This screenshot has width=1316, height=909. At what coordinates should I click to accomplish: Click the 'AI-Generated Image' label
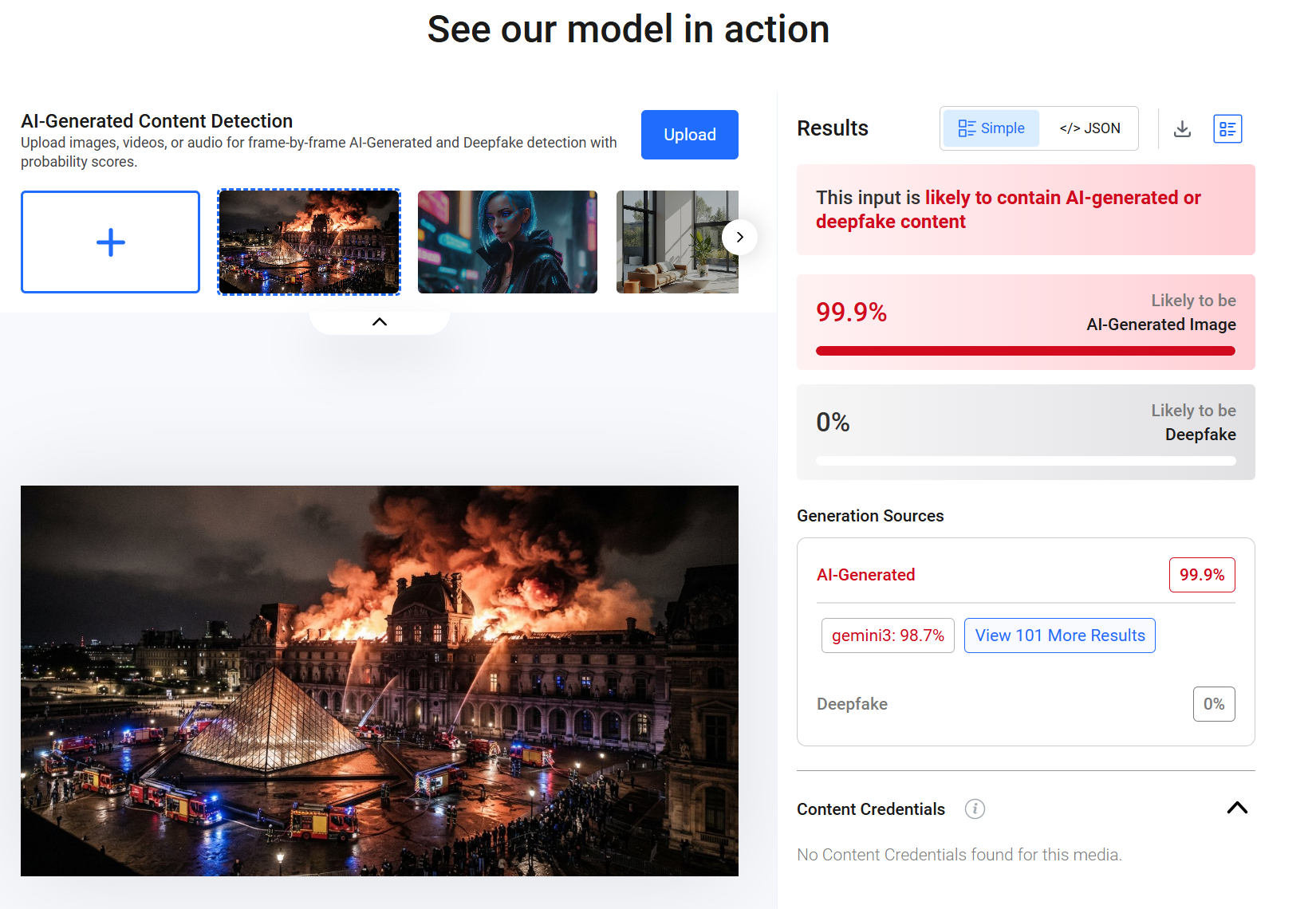1161,325
